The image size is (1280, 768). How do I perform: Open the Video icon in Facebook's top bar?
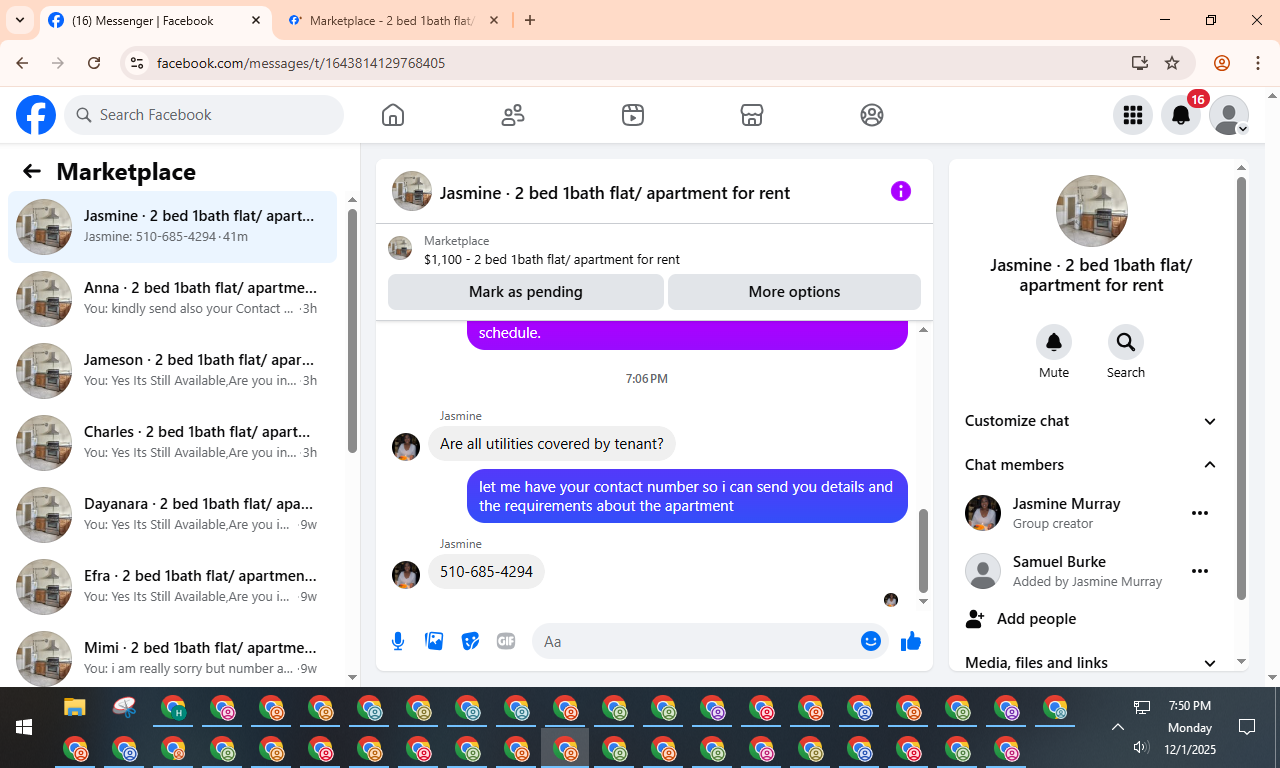point(632,115)
